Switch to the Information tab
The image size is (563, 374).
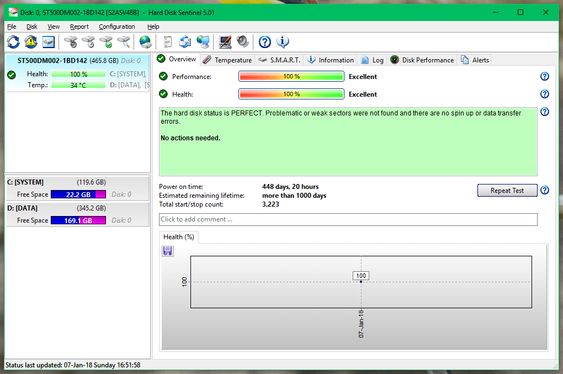coord(331,60)
